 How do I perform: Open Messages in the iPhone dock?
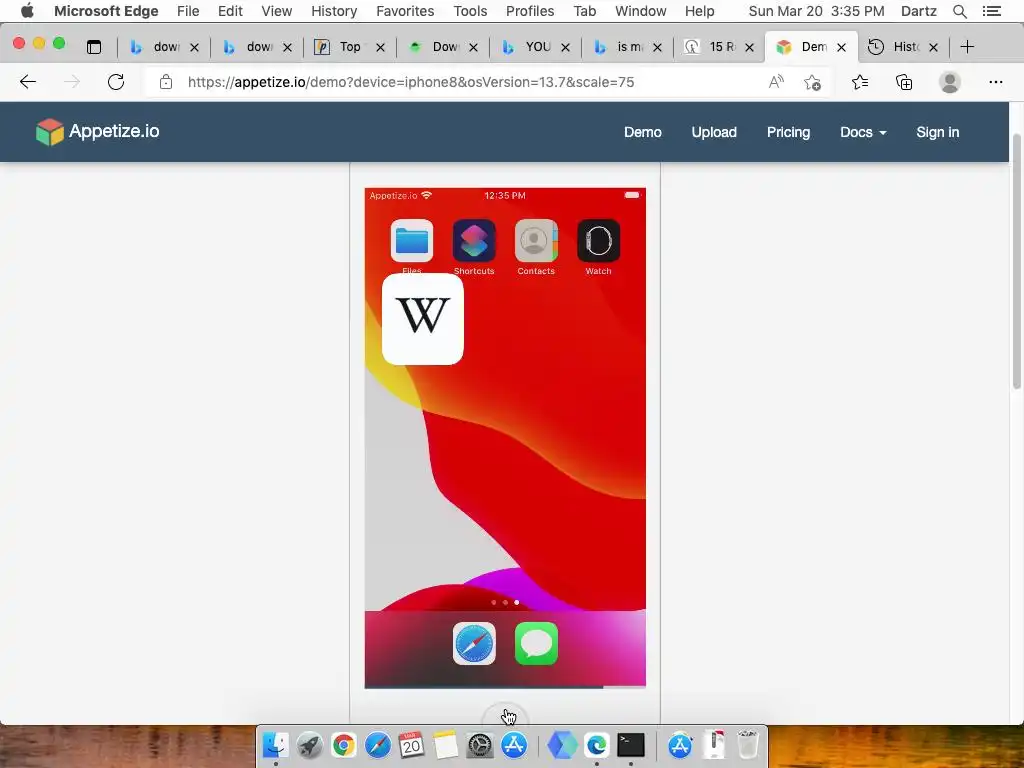(536, 644)
